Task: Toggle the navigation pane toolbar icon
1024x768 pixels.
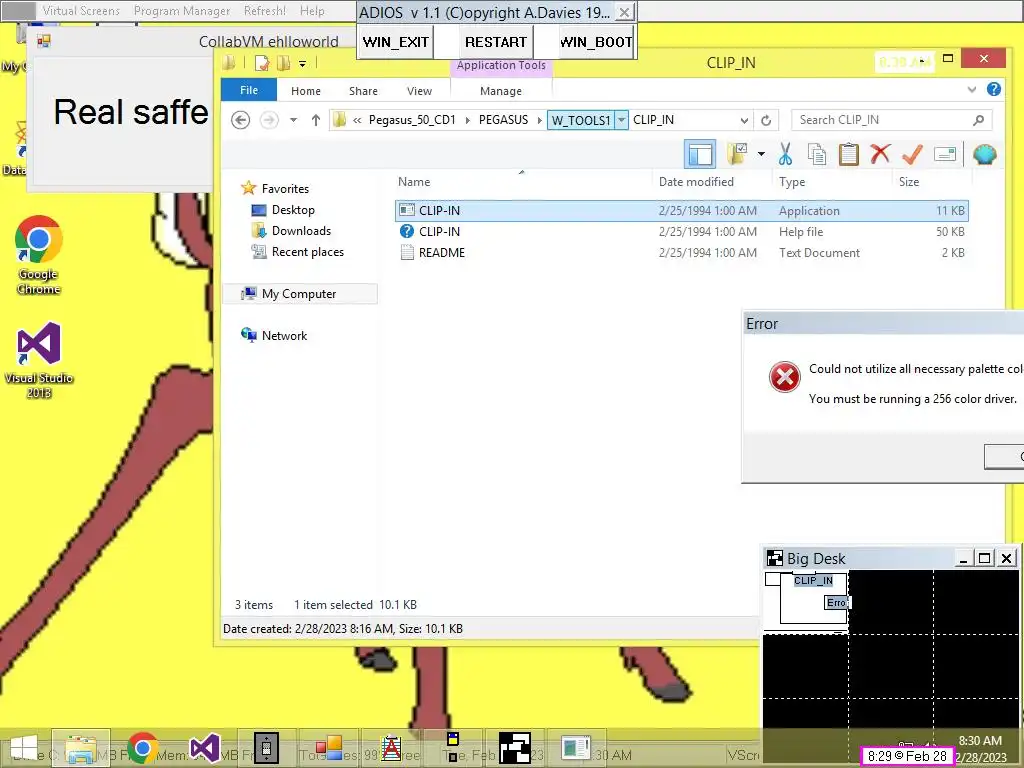Action: click(699, 155)
